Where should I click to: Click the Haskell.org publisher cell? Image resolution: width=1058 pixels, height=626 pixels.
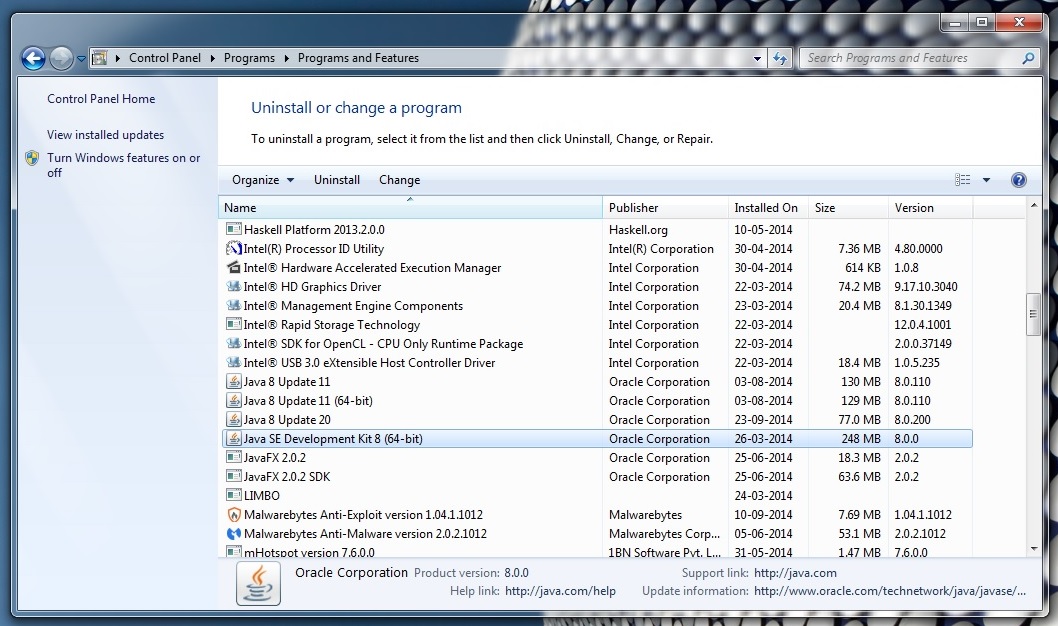tap(638, 229)
